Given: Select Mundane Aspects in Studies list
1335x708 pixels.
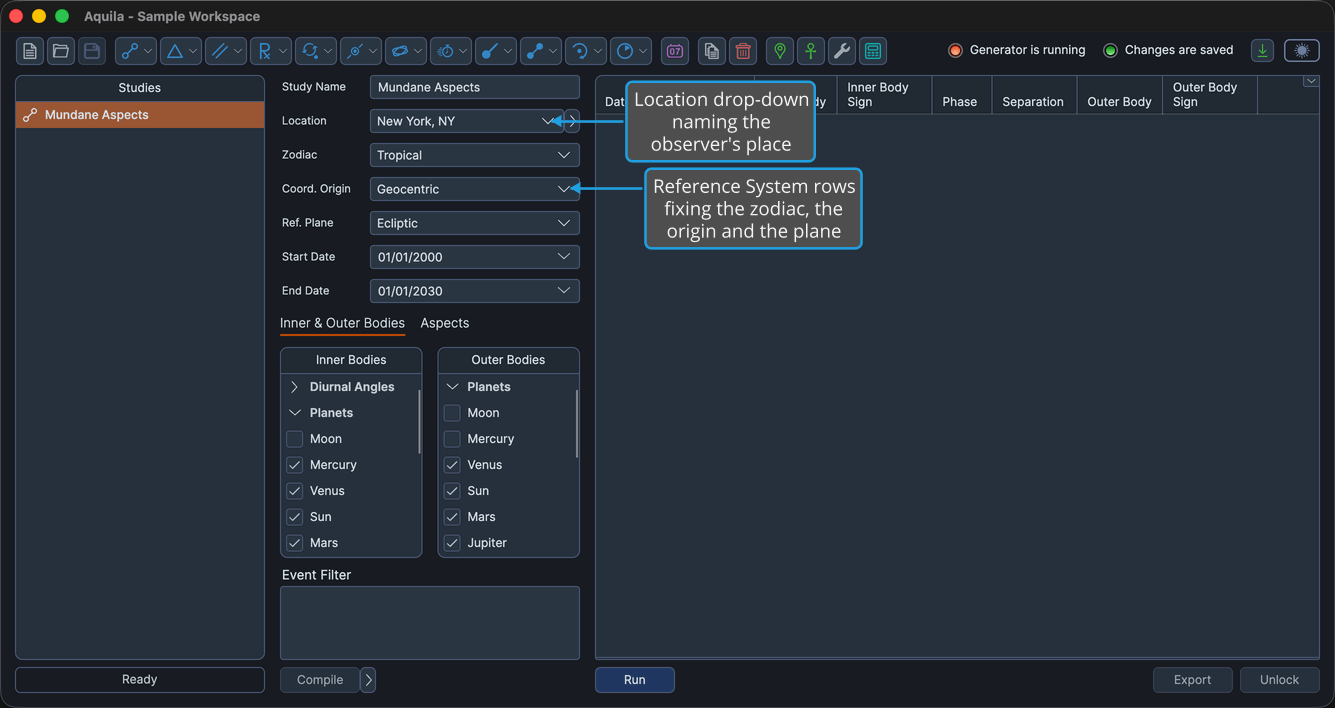Looking at the screenshot, I should (x=140, y=115).
